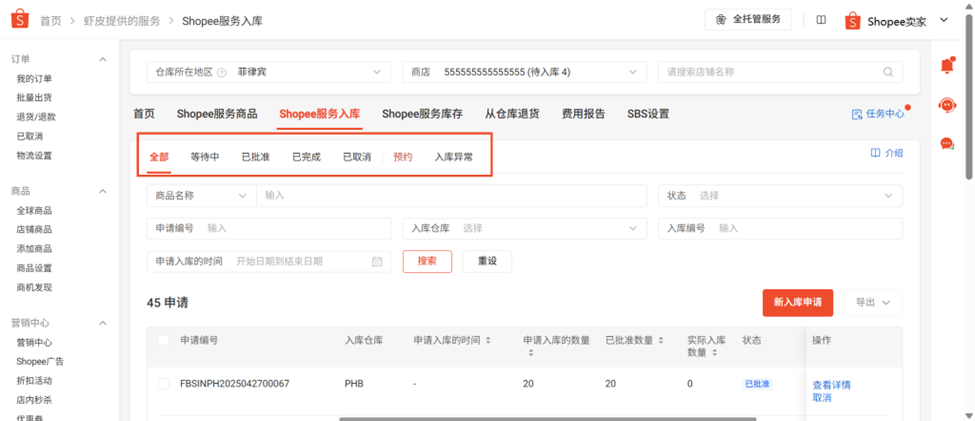Viewport: 975px width, 421px height.
Task: Expand the Shopee卖家 account menu
Action: pyautogui.click(x=944, y=21)
